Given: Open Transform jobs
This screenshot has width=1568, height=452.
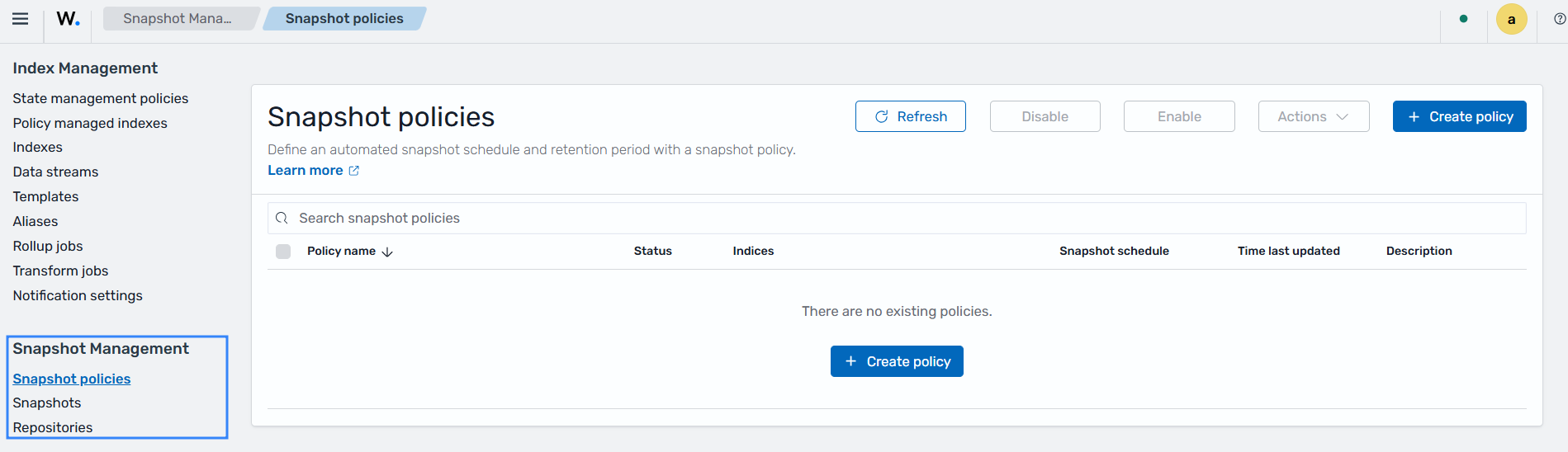Looking at the screenshot, I should tap(60, 271).
